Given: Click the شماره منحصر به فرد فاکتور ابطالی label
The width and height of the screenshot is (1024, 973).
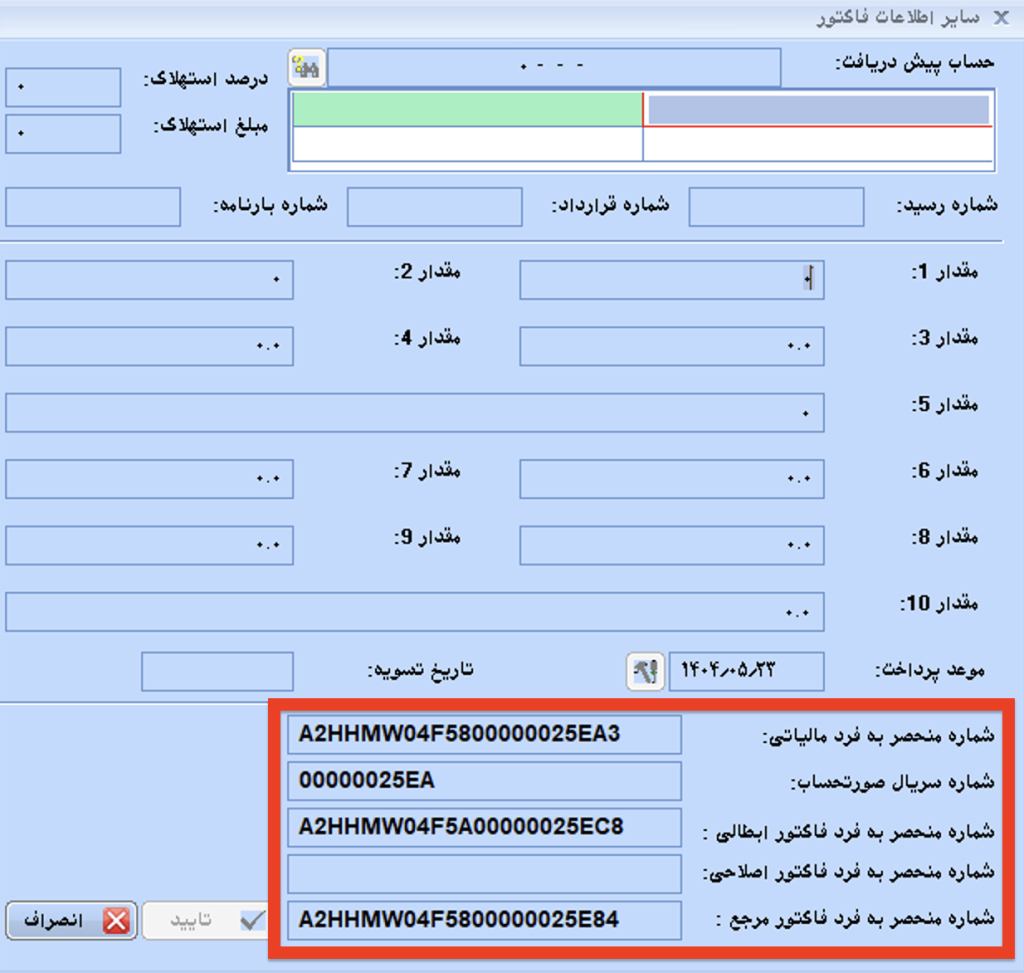Looking at the screenshot, I should (x=849, y=833).
